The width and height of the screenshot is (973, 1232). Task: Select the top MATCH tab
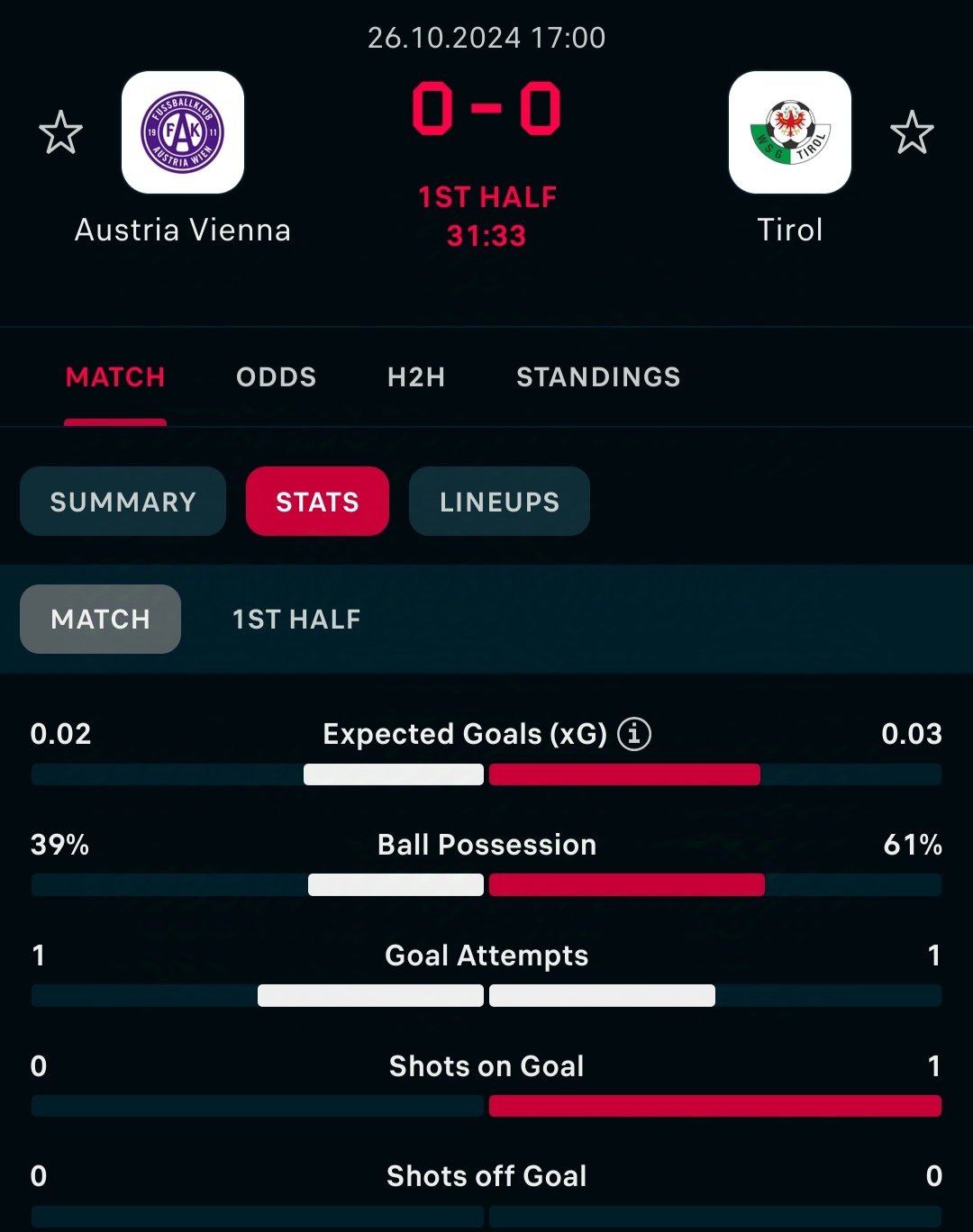click(x=115, y=376)
